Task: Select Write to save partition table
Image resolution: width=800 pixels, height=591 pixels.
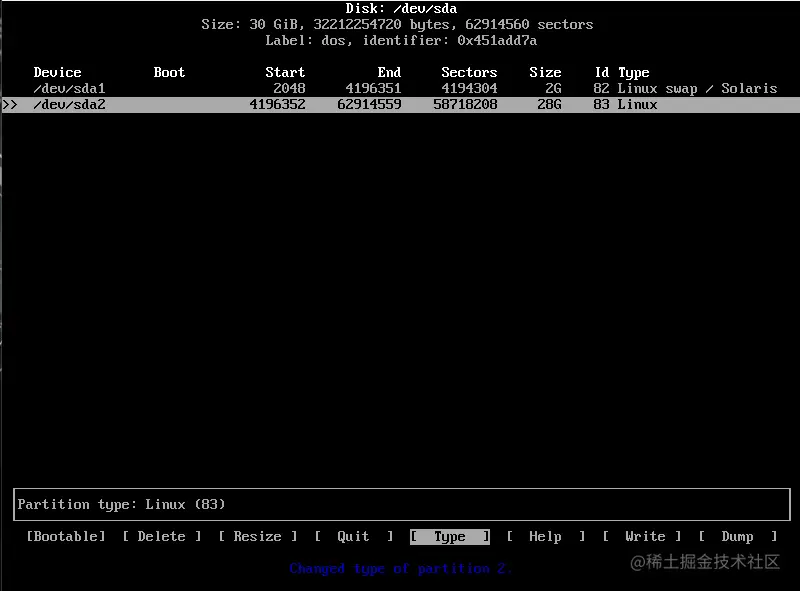Action: click(641, 536)
